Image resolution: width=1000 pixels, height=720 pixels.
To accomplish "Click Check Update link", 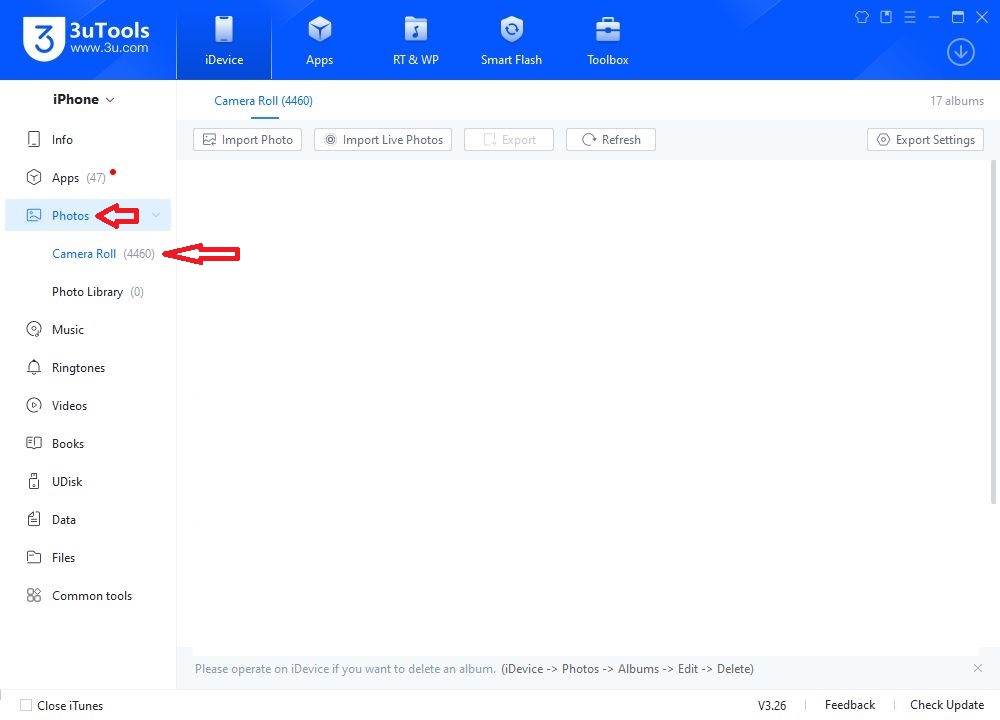I will [x=946, y=705].
